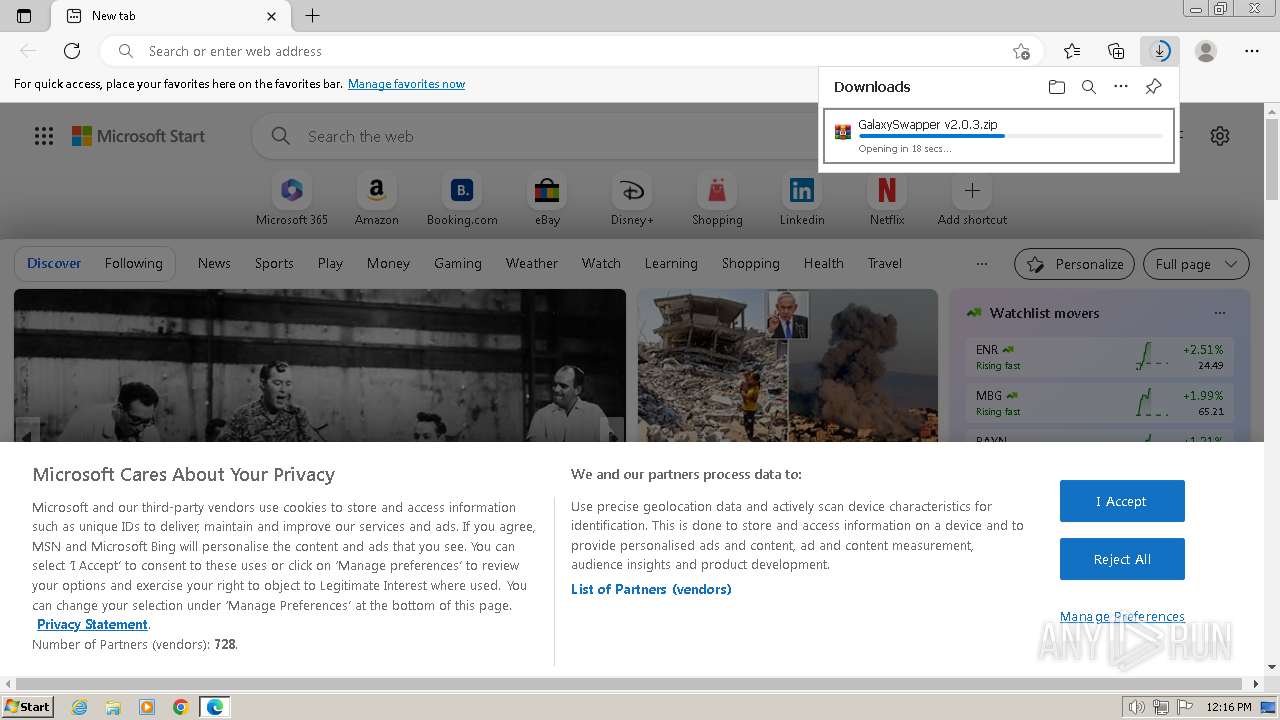The height and width of the screenshot is (720, 1280).
Task: Open Manage Preferences link
Action: [x=1122, y=616]
